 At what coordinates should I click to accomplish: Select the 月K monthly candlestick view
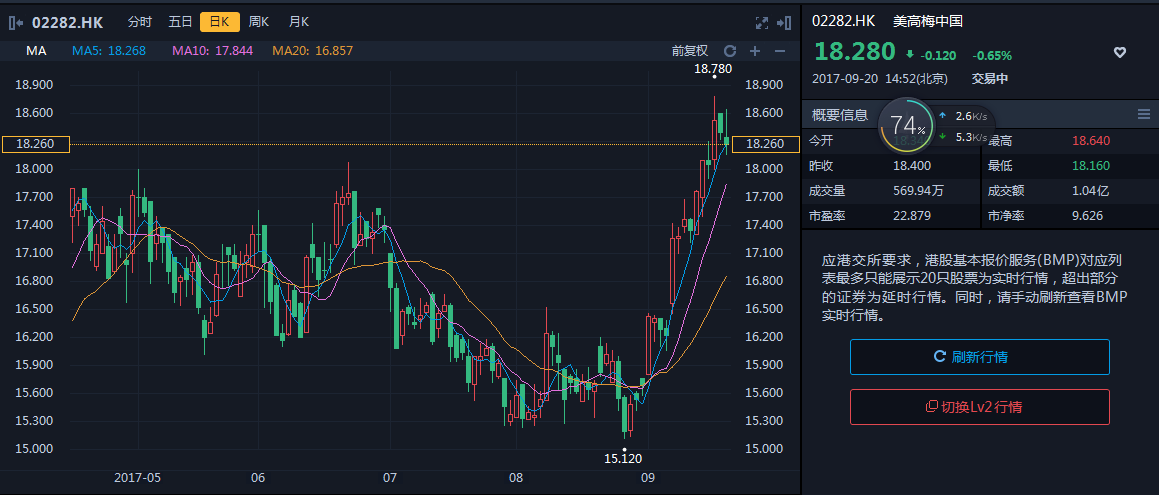[298, 22]
